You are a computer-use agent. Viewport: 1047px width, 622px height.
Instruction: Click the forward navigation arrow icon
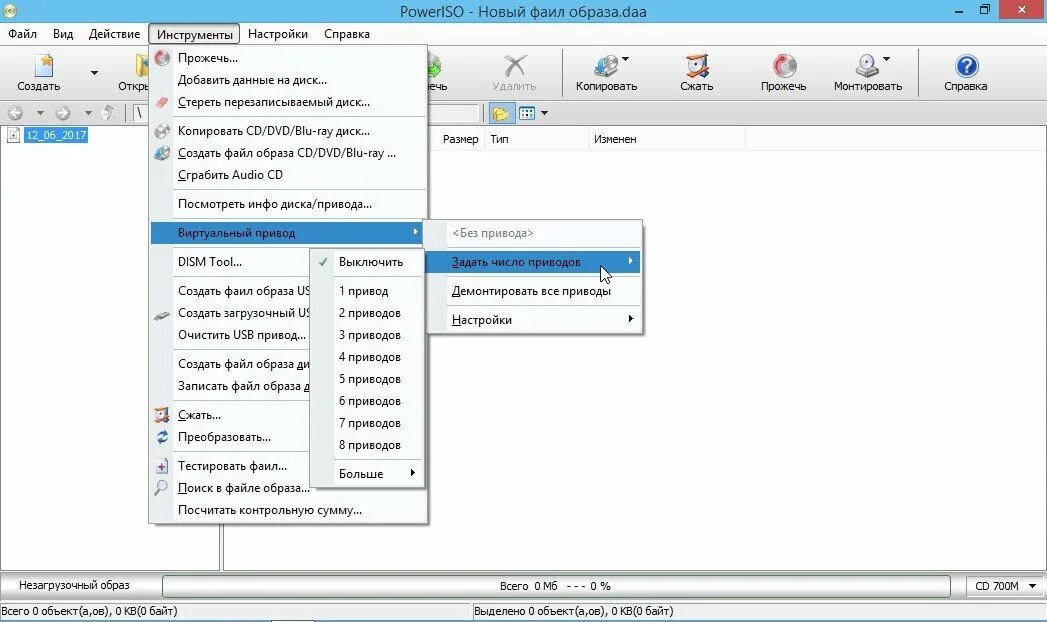(x=63, y=113)
